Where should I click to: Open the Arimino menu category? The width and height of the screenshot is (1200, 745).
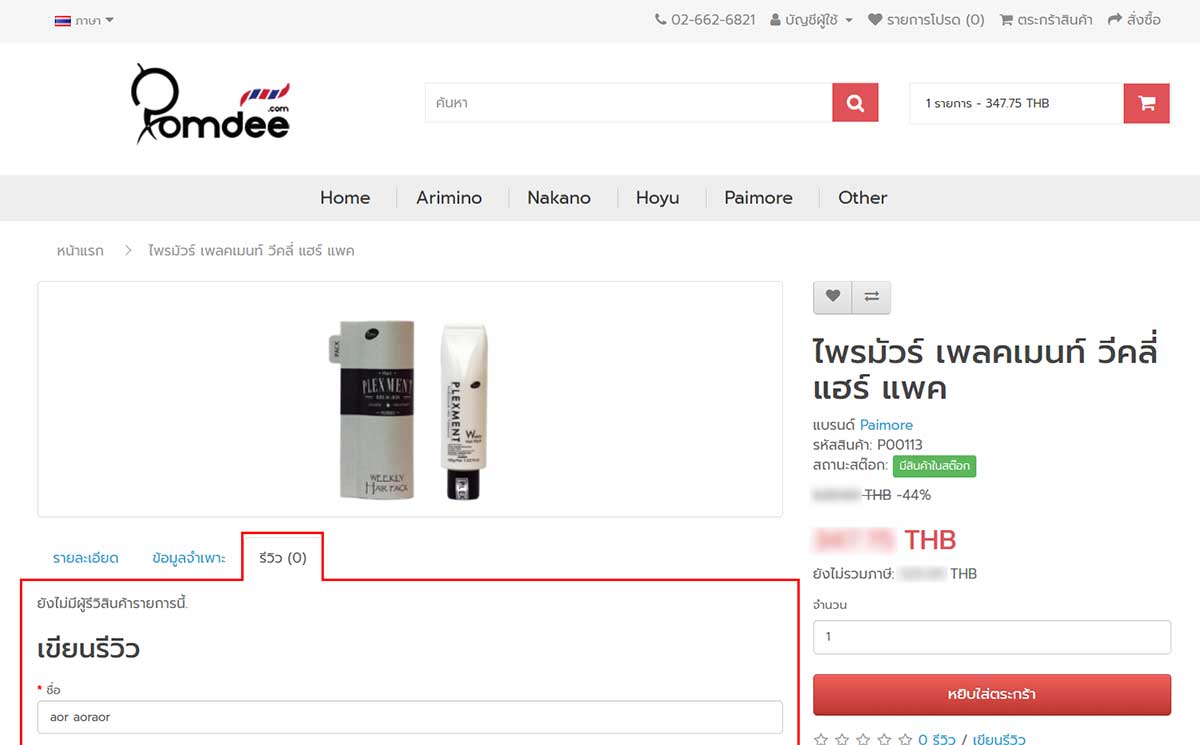coord(449,198)
